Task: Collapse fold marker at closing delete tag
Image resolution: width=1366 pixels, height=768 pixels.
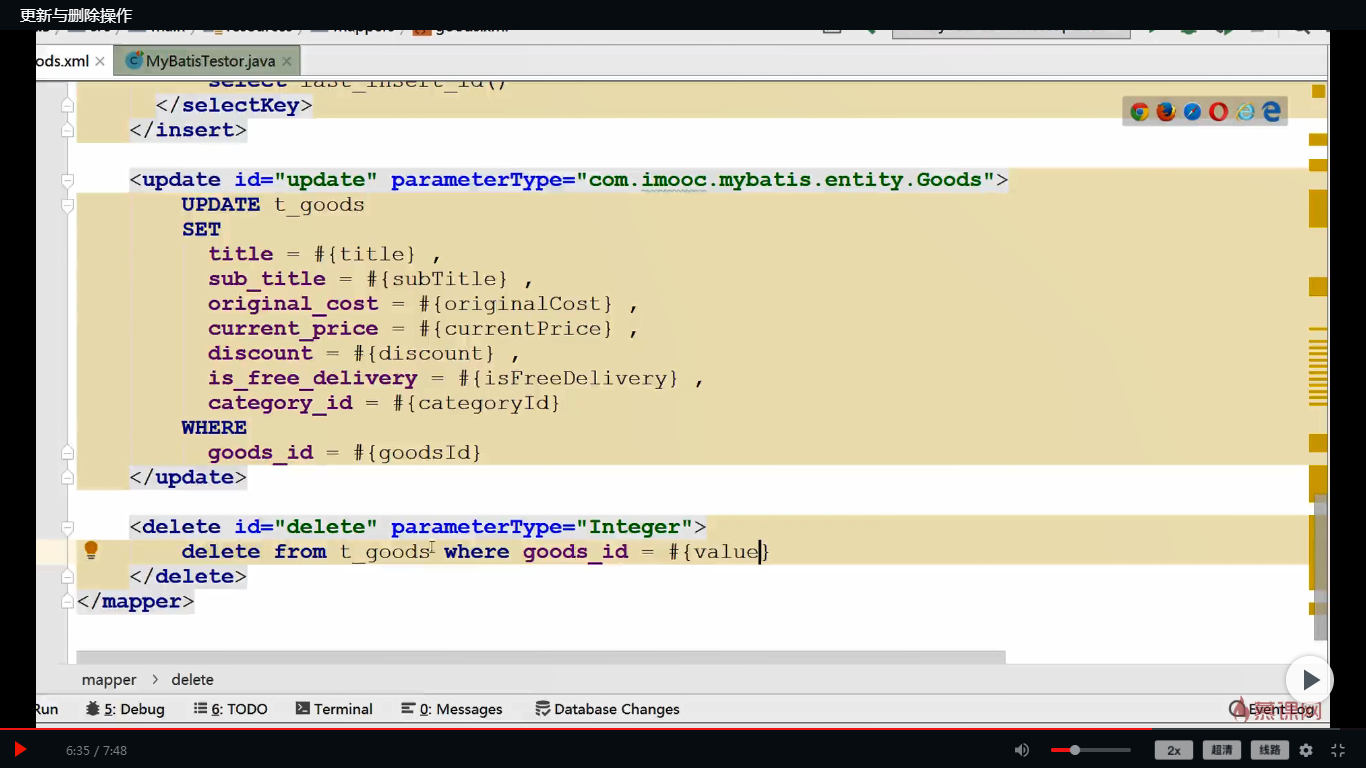Action: point(67,577)
